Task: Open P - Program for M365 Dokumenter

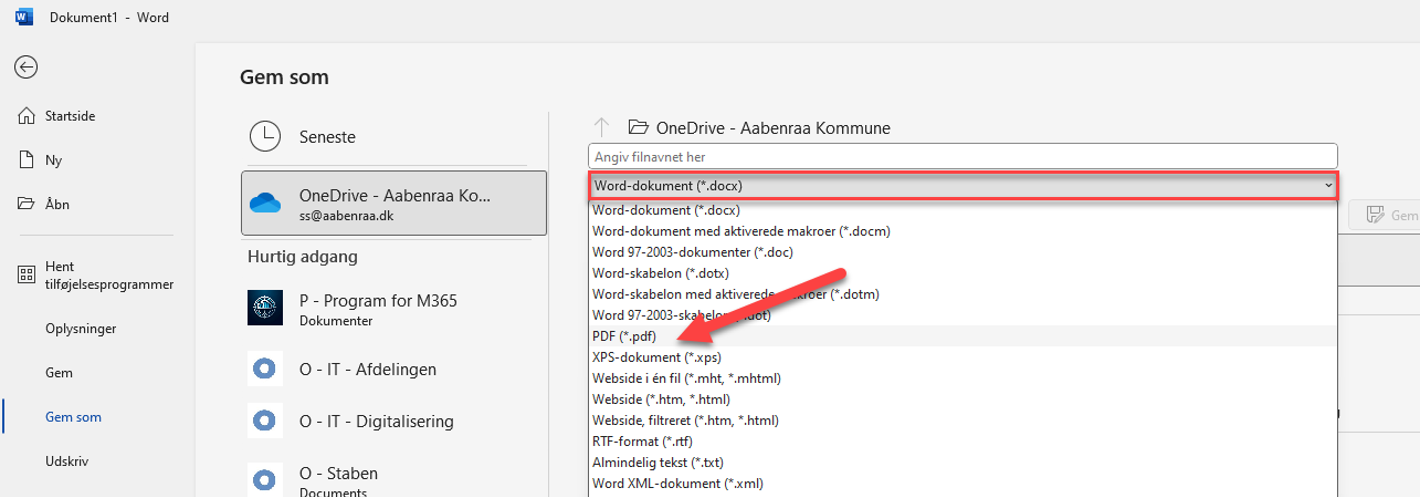Action: pyautogui.click(x=394, y=308)
